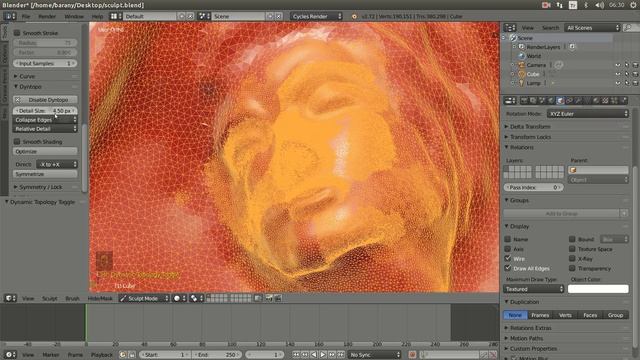Click the Object Color white swatch
Image resolution: width=640 pixels, height=360 pixels.
[598, 289]
